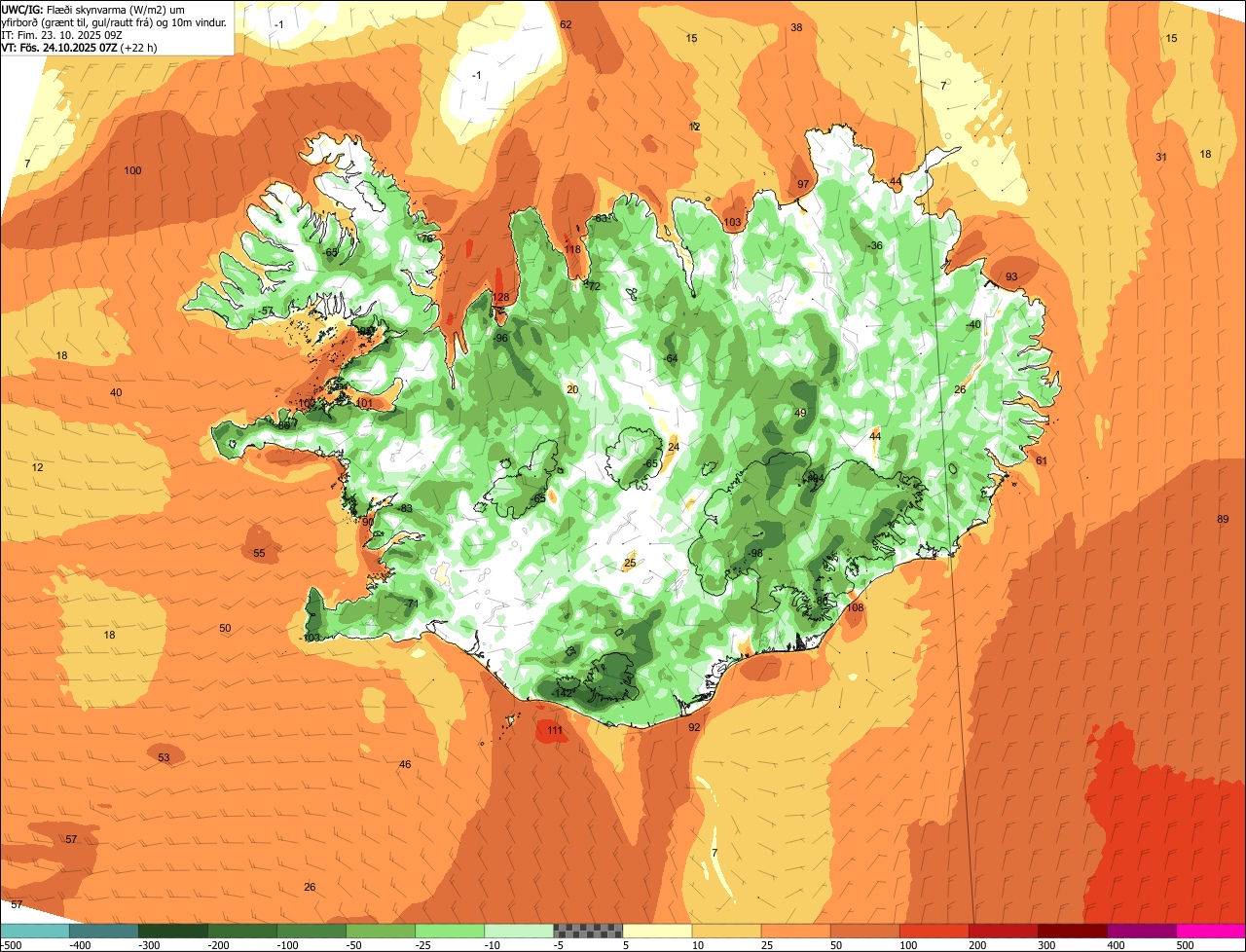The image size is (1246, 952).
Task: Click the map value 101
Action: (364, 404)
